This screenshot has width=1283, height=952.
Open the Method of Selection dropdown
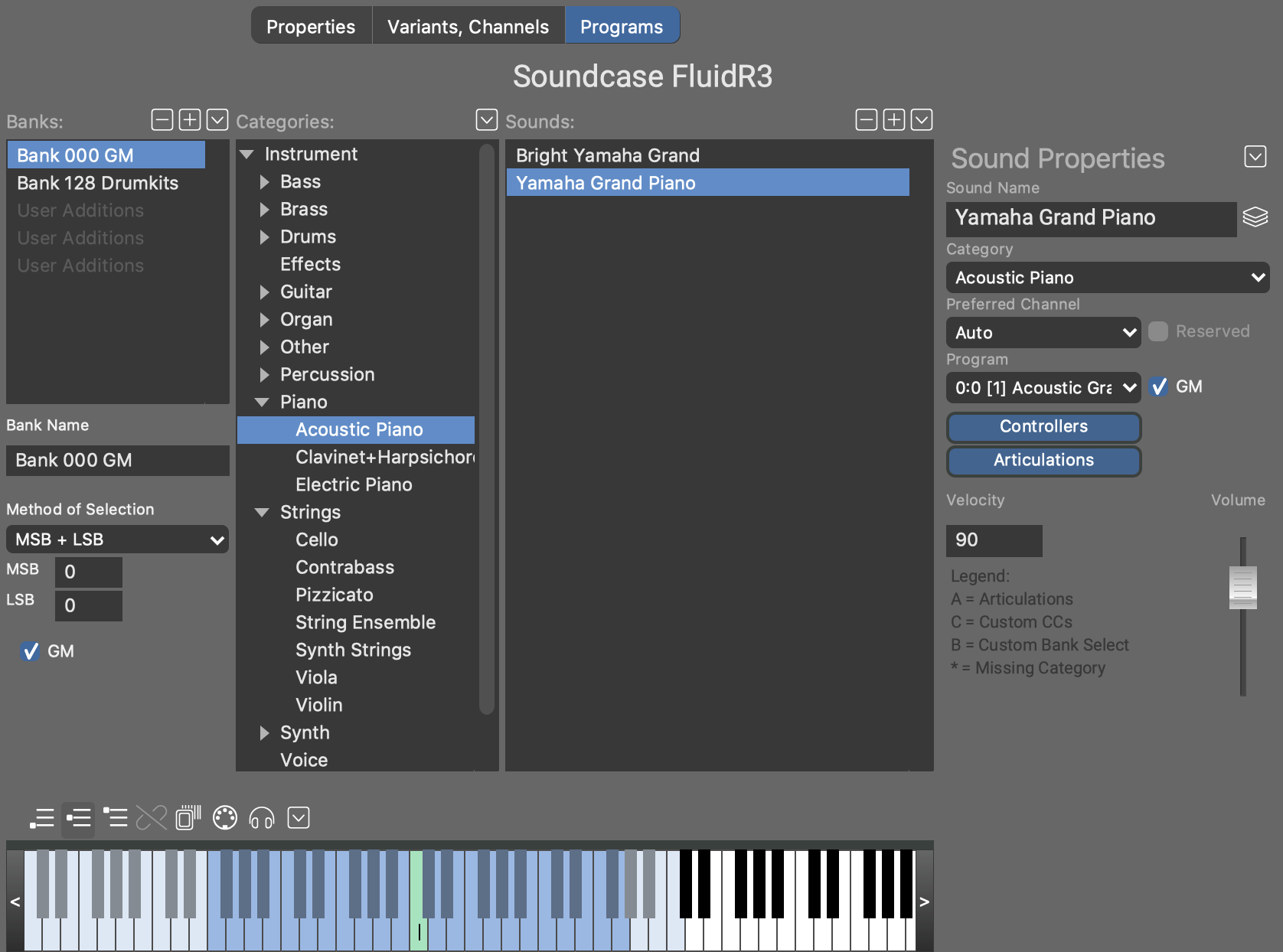(117, 540)
